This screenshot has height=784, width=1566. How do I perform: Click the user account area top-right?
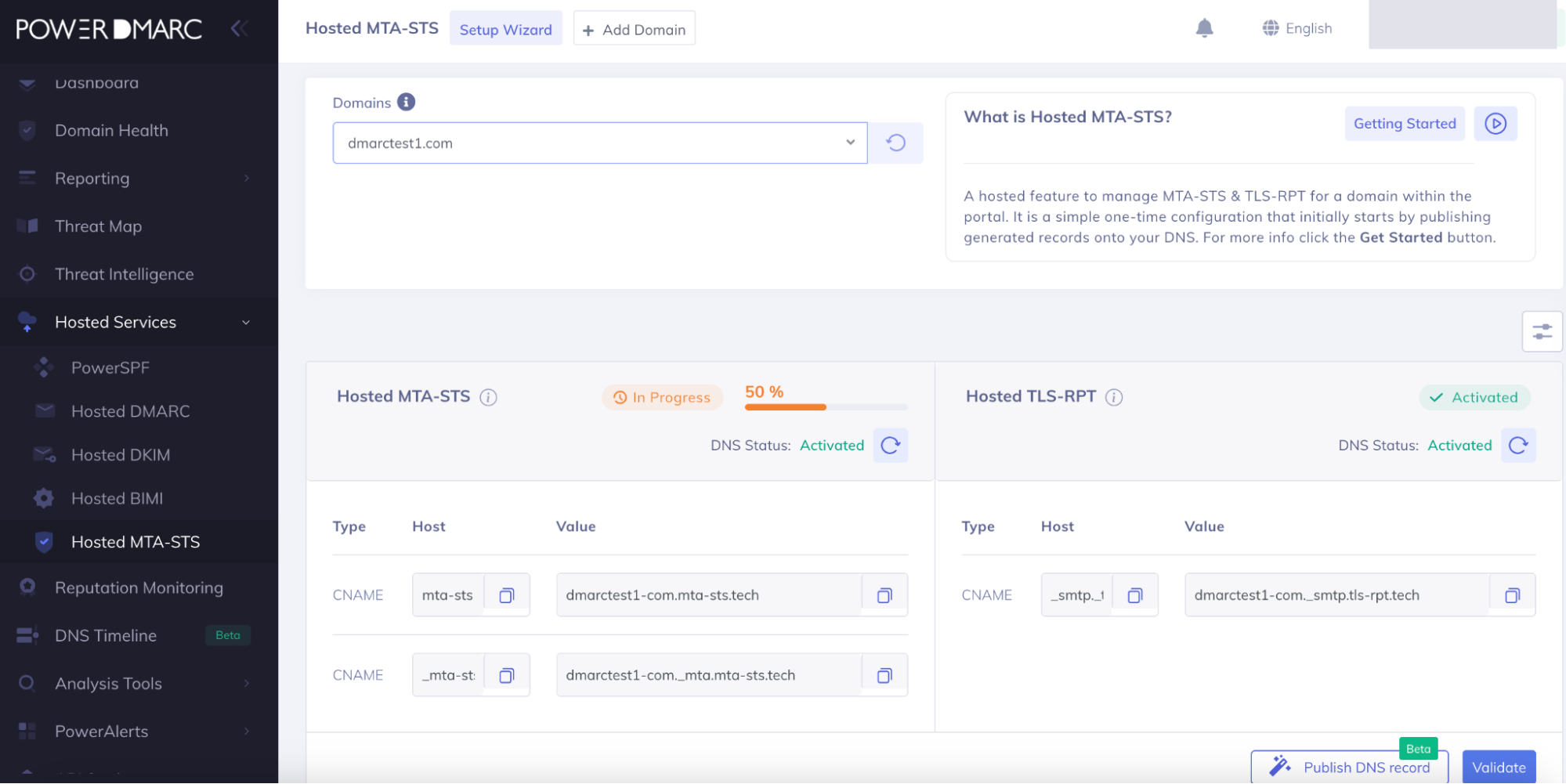coord(1463,24)
